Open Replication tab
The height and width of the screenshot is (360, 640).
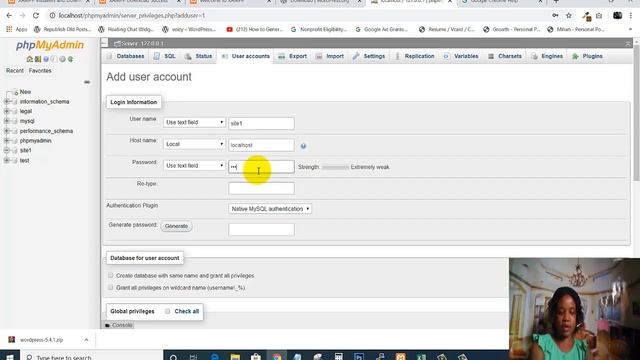point(414,56)
